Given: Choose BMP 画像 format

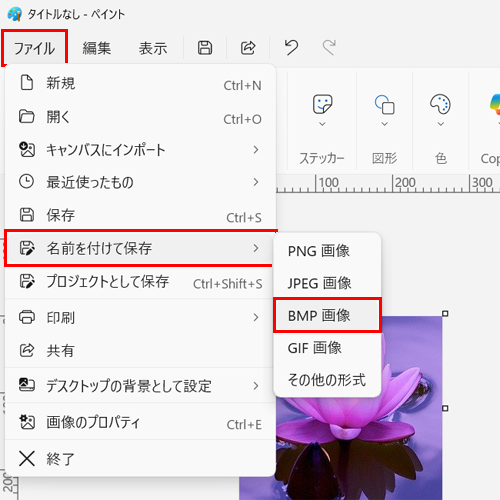Looking at the screenshot, I should pyautogui.click(x=327, y=315).
